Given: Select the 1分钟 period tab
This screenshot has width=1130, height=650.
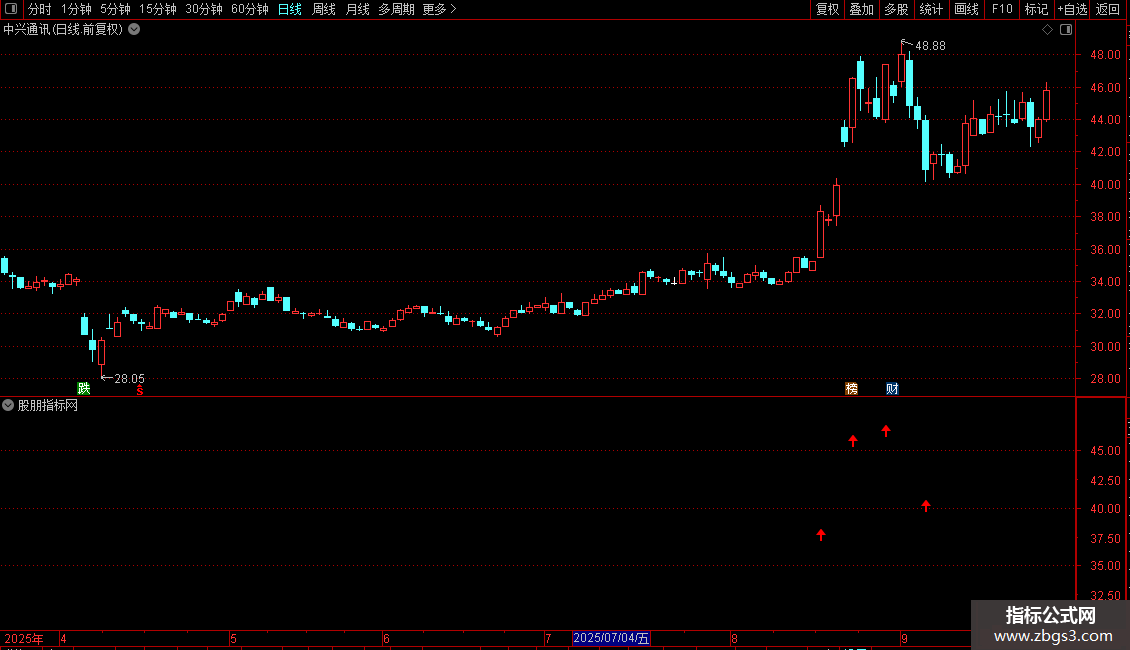Looking at the screenshot, I should coord(76,9).
